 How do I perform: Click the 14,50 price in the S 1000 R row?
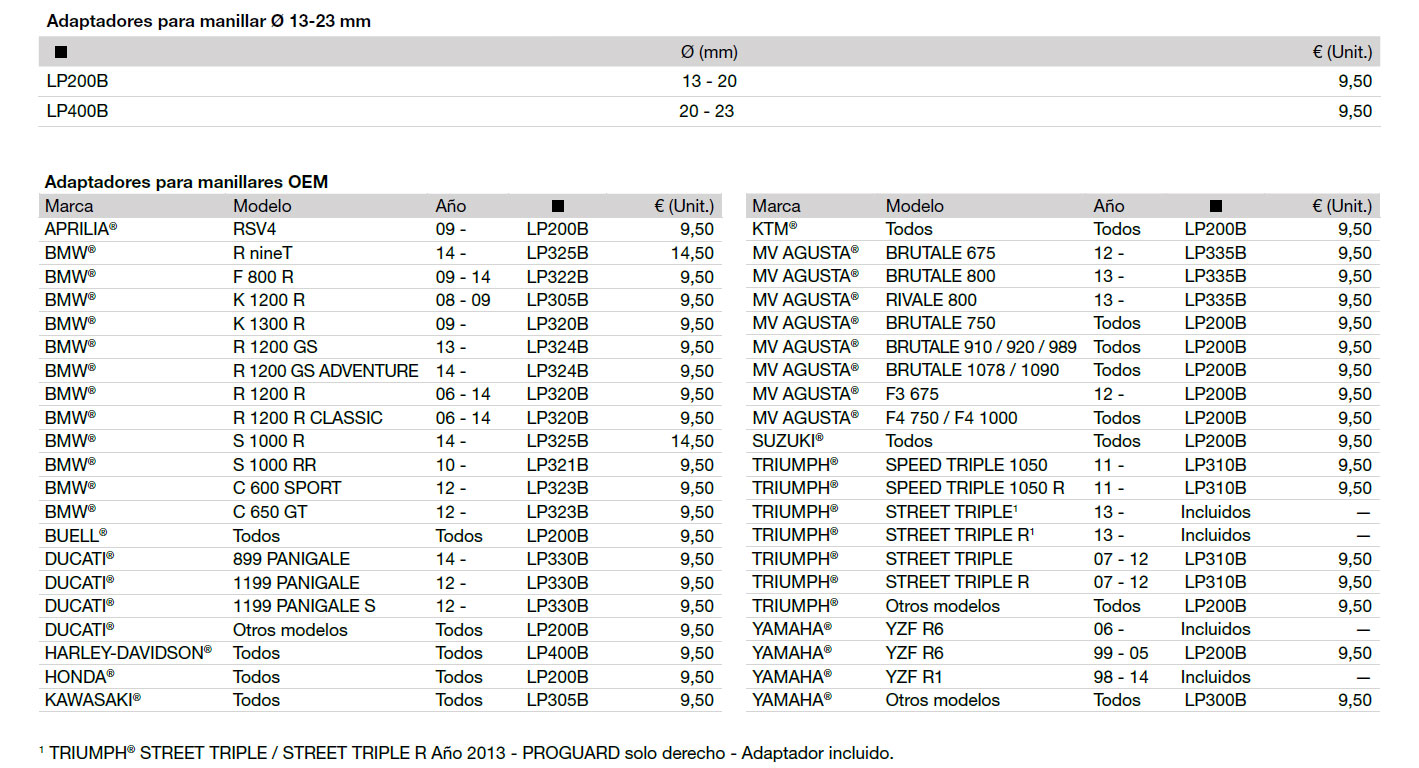(x=692, y=441)
